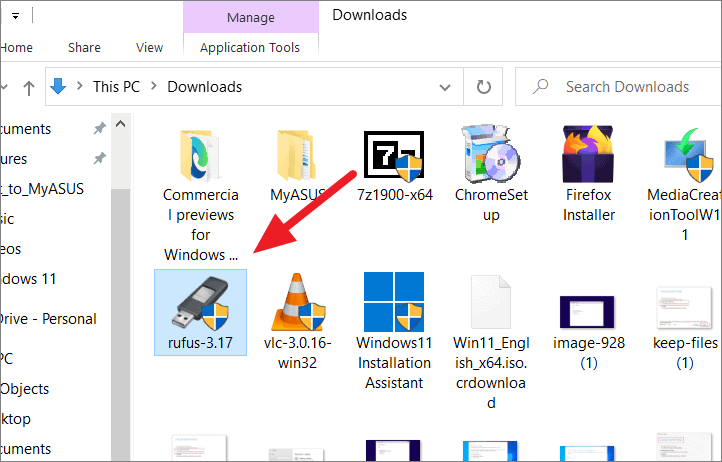Open the View ribbon tab
Screen dimensions: 722x462
click(x=149, y=47)
